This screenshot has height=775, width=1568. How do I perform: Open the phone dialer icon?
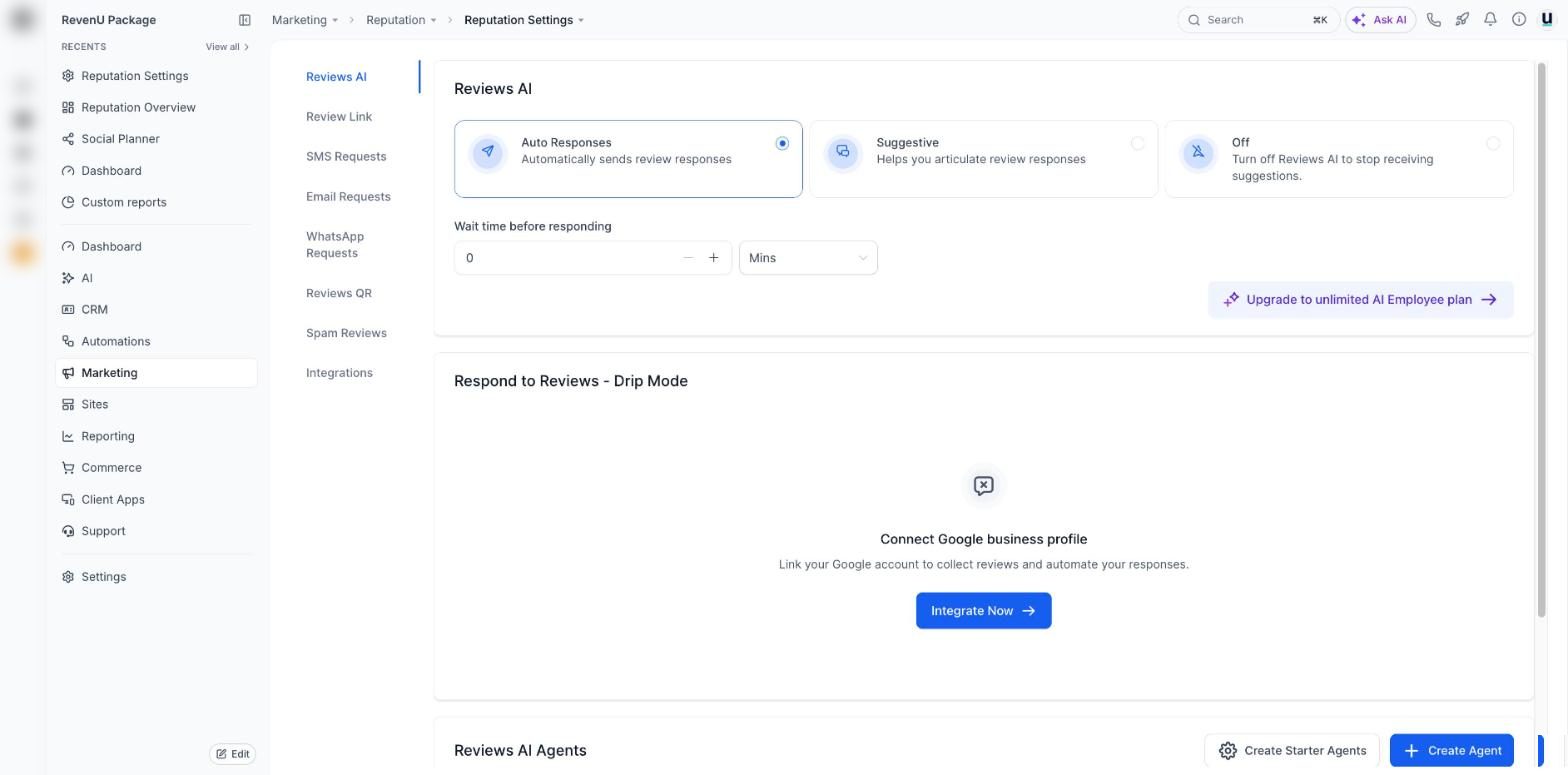[x=1434, y=20]
